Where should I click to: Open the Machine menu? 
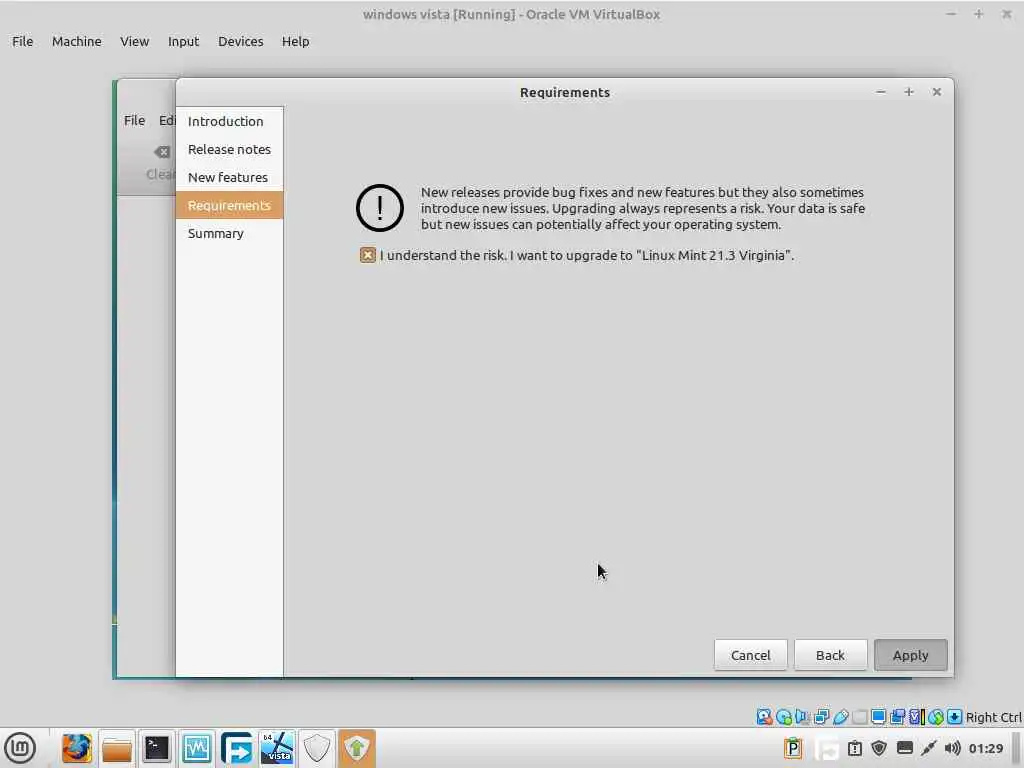point(76,41)
